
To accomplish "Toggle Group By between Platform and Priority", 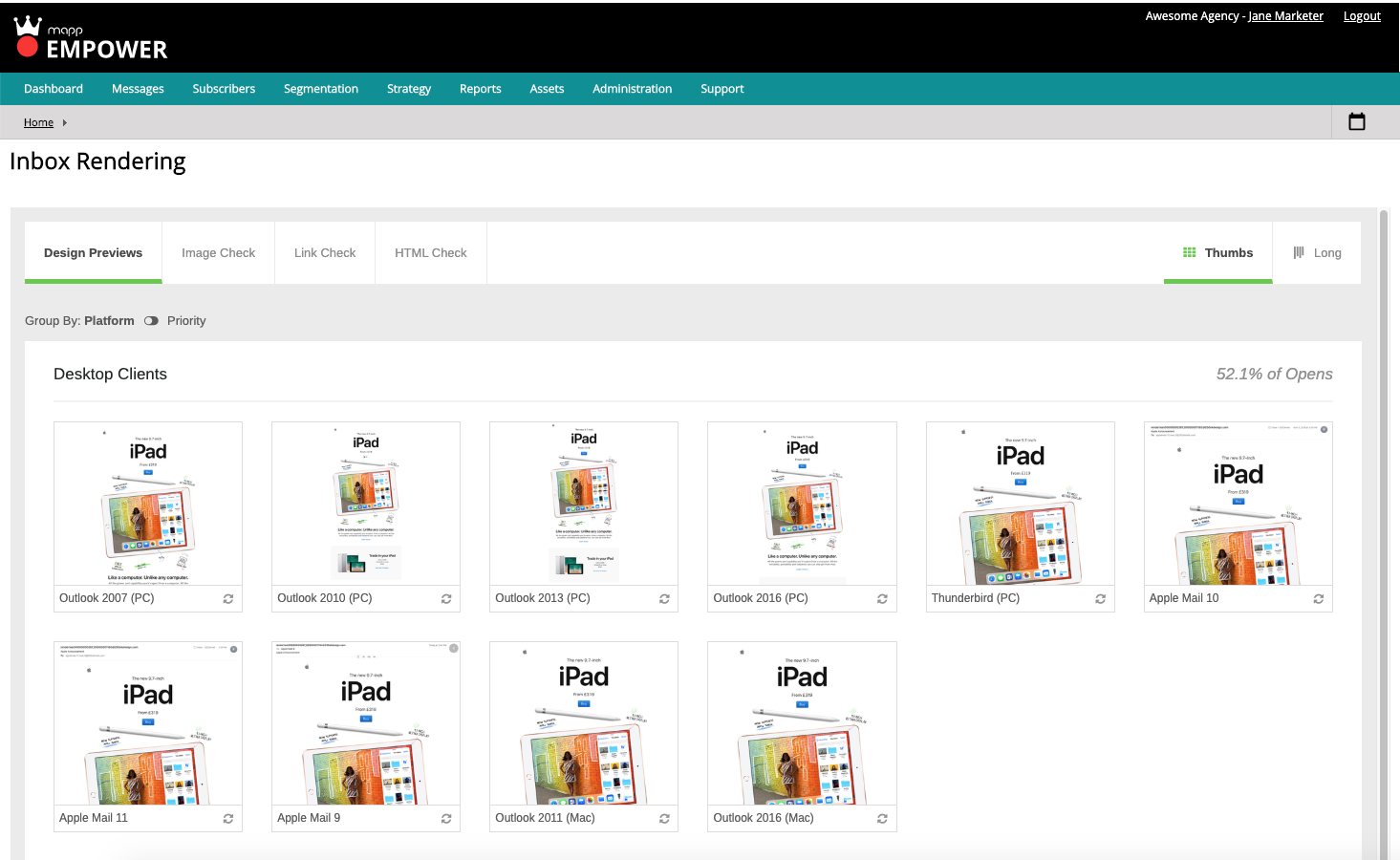I will [x=151, y=321].
